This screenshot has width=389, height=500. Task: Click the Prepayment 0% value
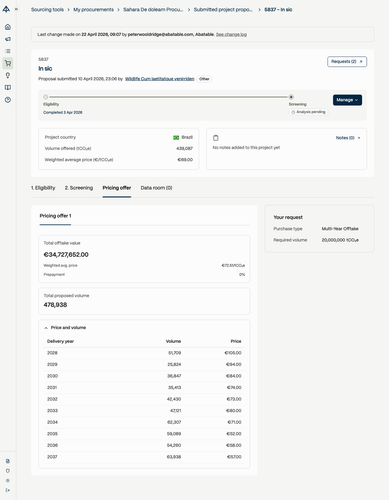tap(242, 275)
